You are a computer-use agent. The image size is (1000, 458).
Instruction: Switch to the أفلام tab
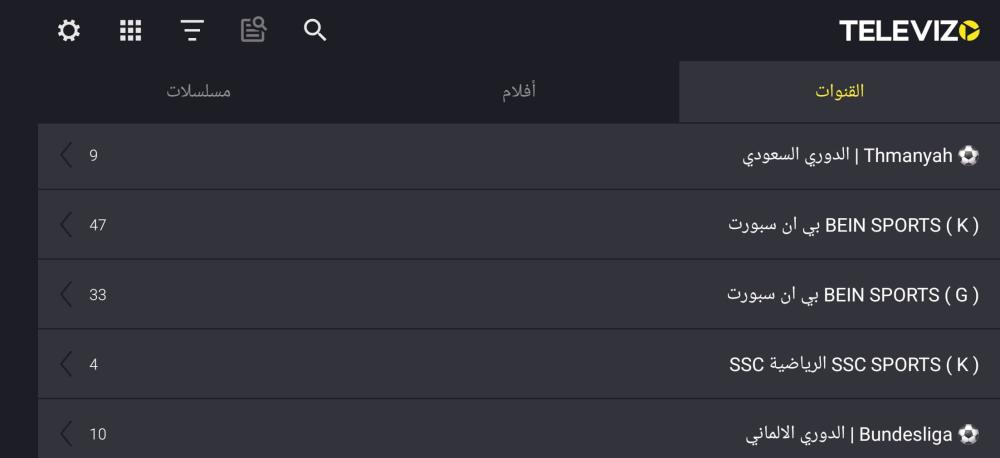pyautogui.click(x=518, y=92)
